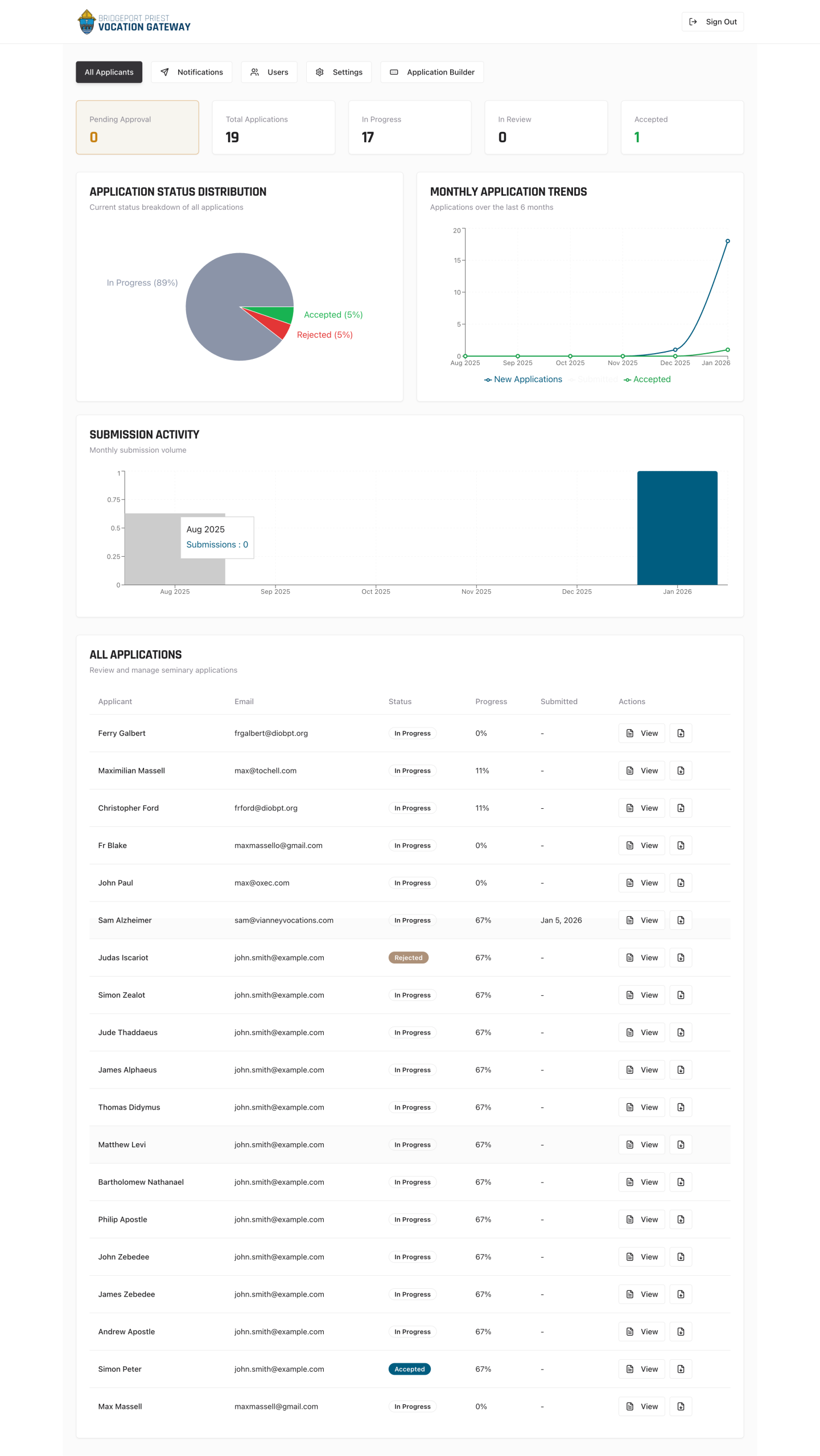Select the Pending Approval stat card

click(x=137, y=127)
